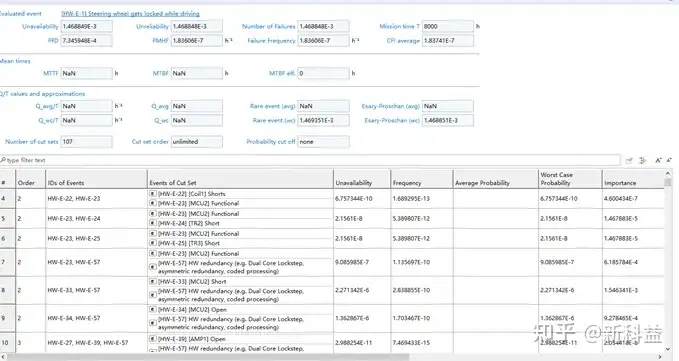679x361 pixels.
Task: Select row number 10 header cell
Action: 7,343
